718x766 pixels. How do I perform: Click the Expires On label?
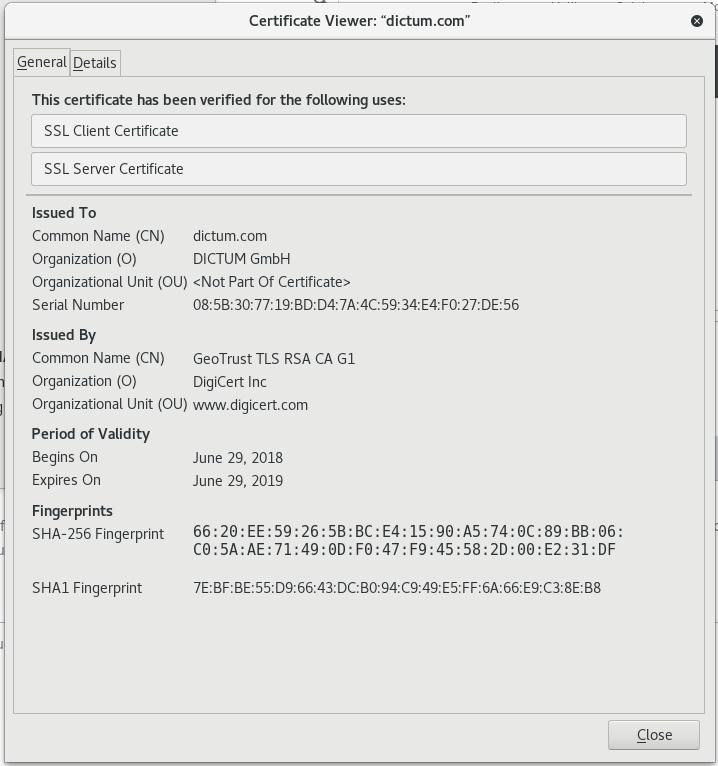[66, 480]
